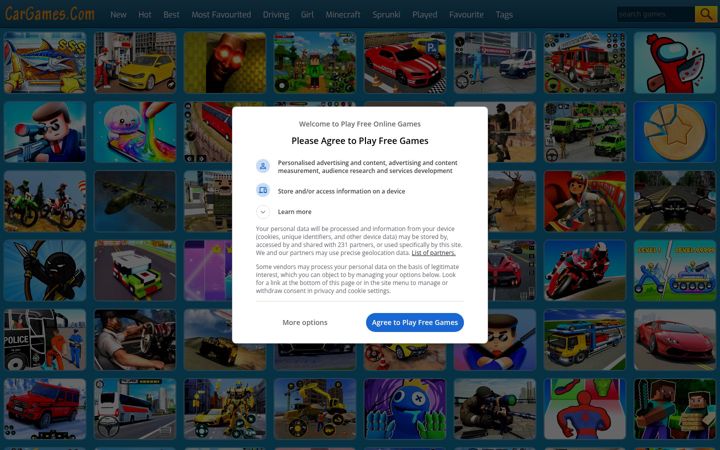Open the red sports car parking game
The height and width of the screenshot is (450, 720).
tap(405, 62)
